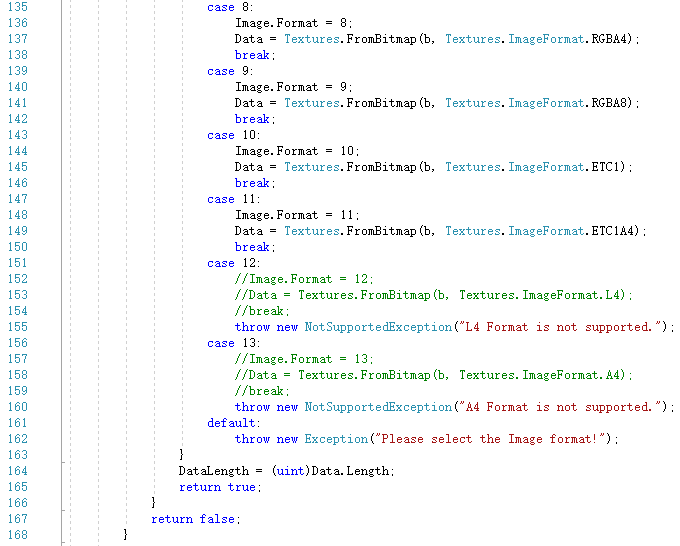The image size is (680, 546).
Task: Click 'Image.Format = 10;' statement
Action: click(x=297, y=151)
